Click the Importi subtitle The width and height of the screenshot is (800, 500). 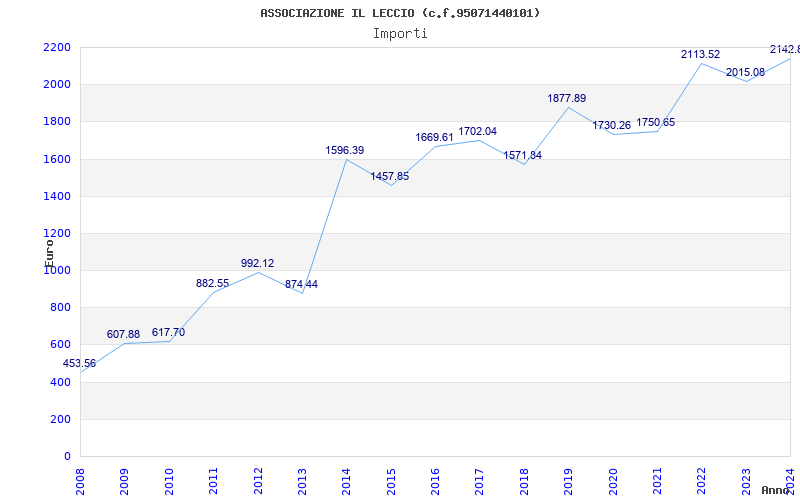point(400,34)
